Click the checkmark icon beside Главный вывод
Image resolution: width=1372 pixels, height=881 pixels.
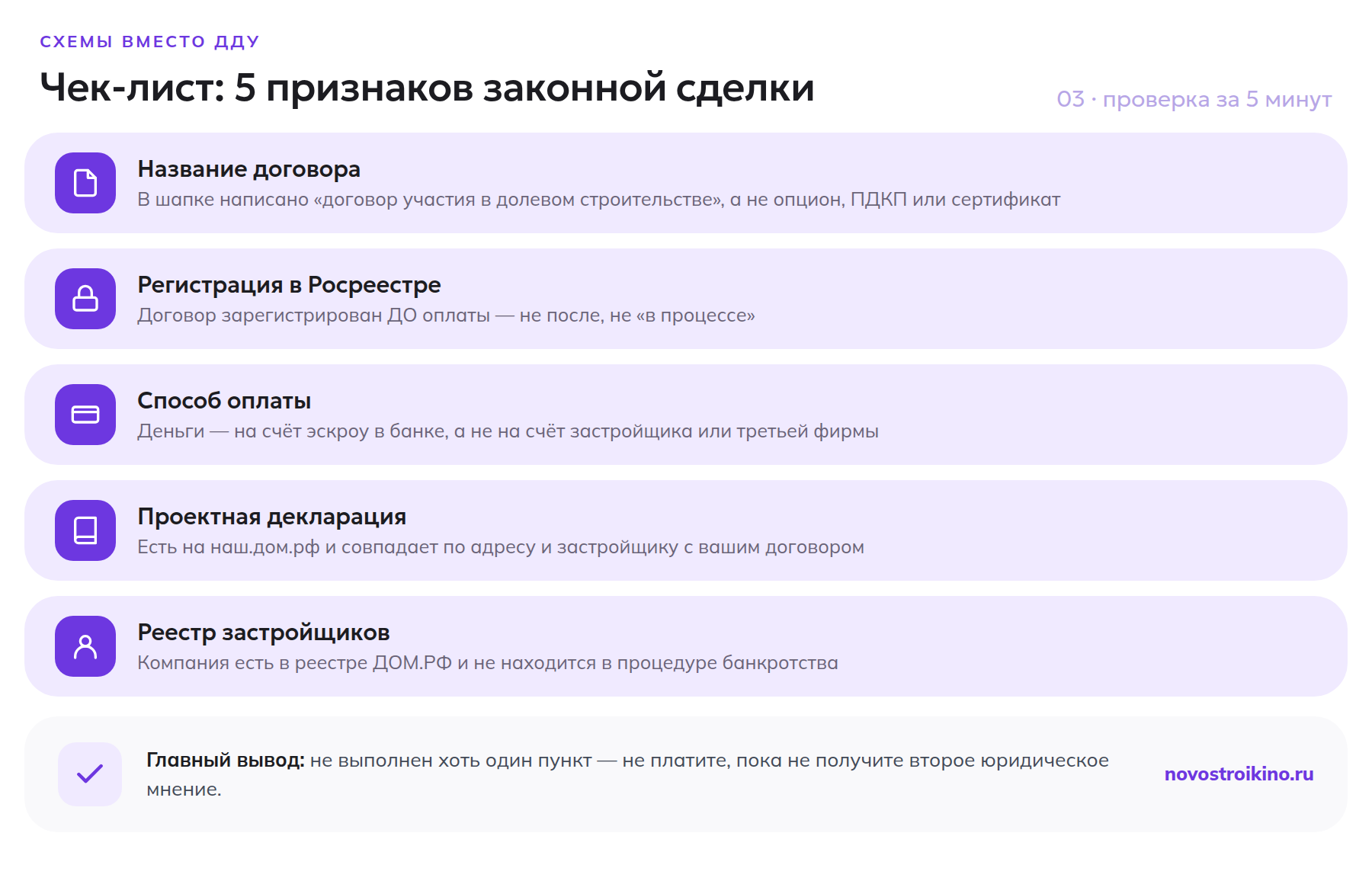[90, 774]
